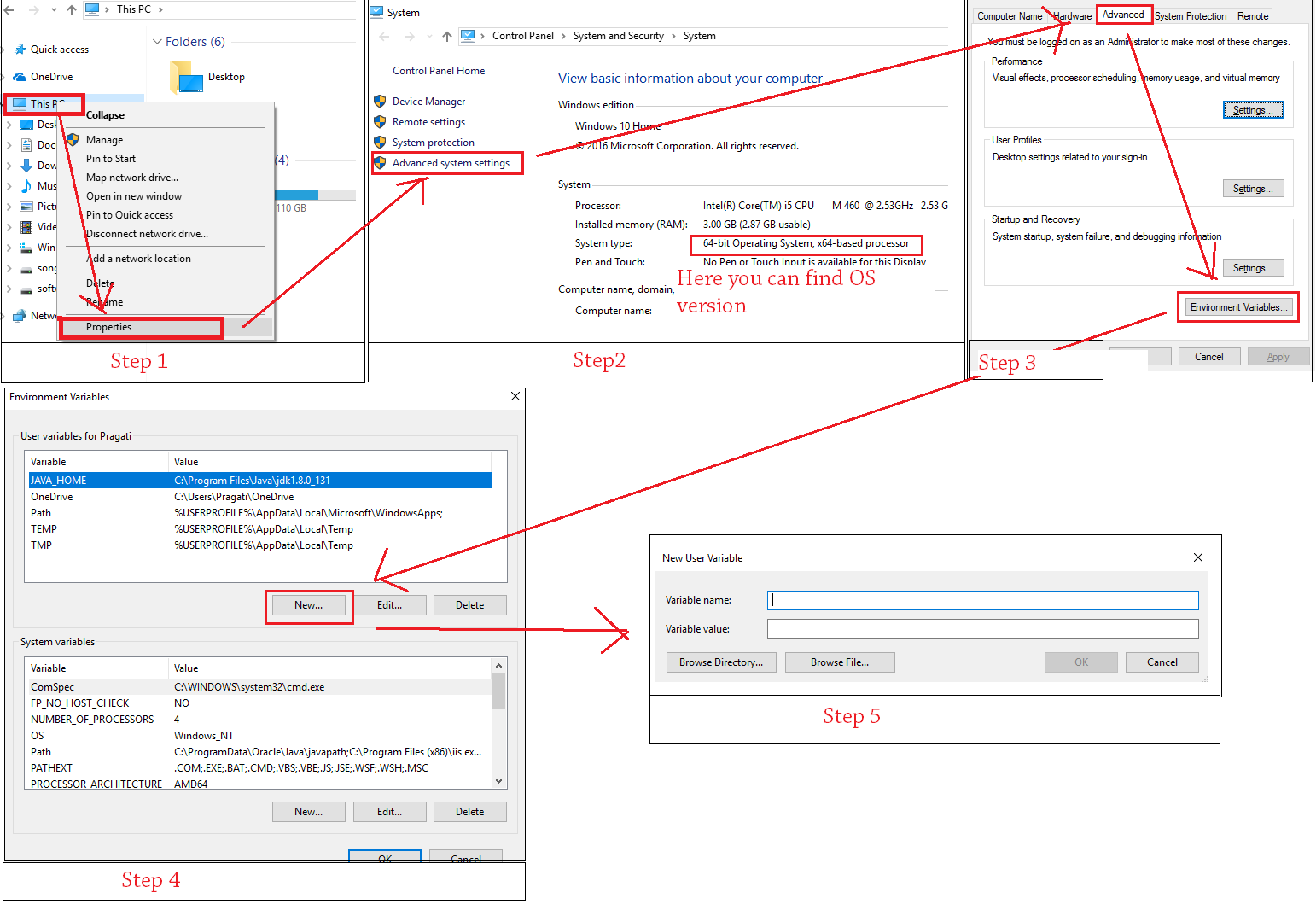Click the System protection shield icon
This screenshot has height=904, width=1316.
coord(380,143)
